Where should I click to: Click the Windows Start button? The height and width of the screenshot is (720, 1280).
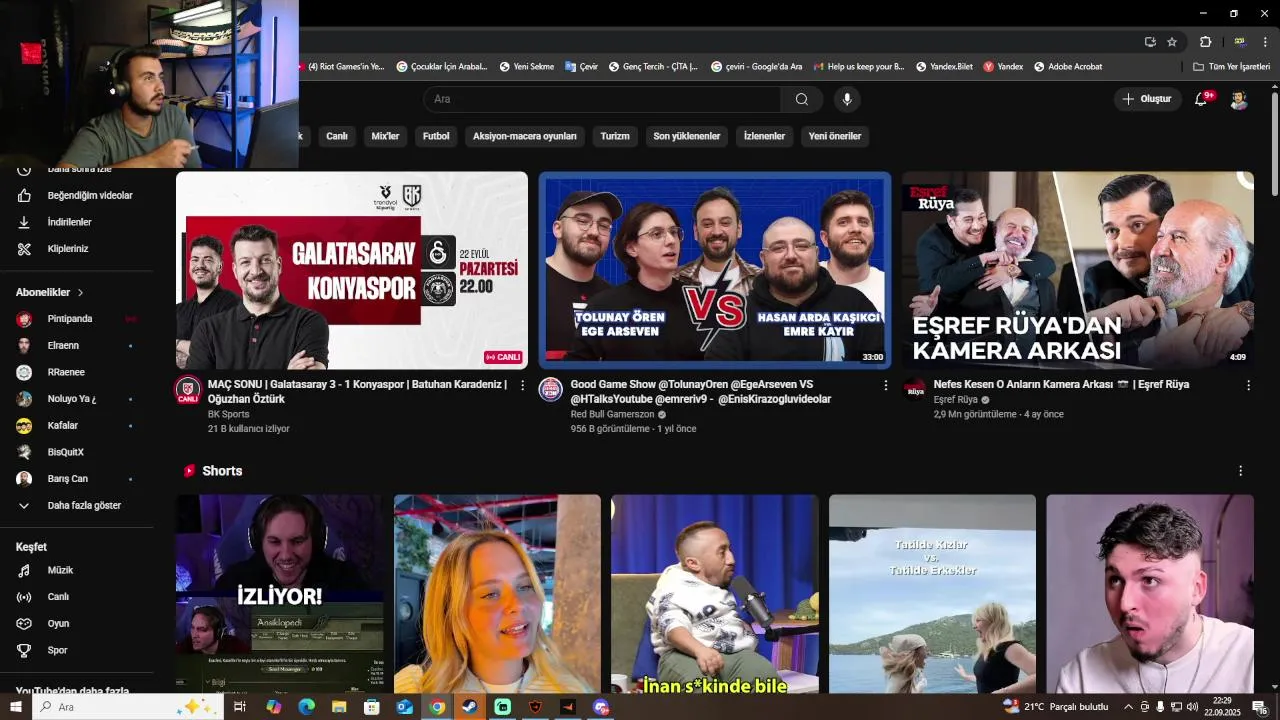click(15, 707)
